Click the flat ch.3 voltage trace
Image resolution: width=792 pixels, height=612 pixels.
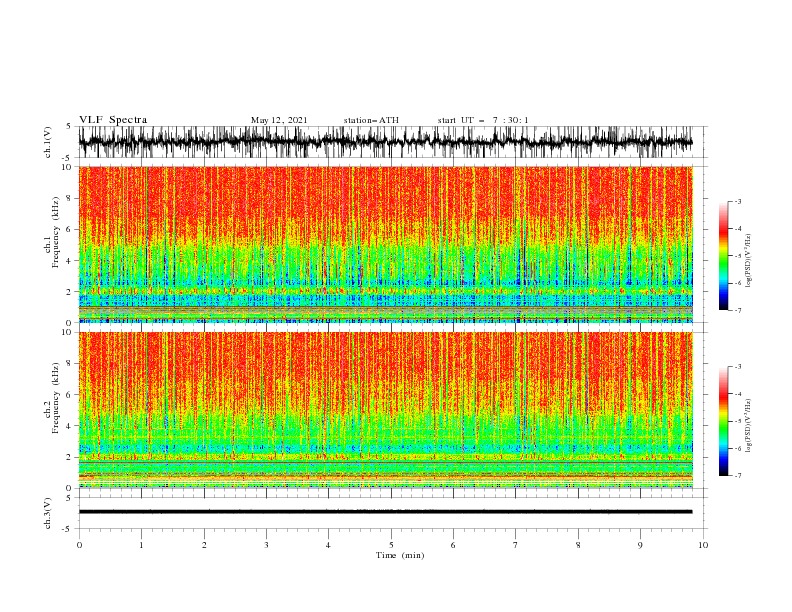click(385, 512)
